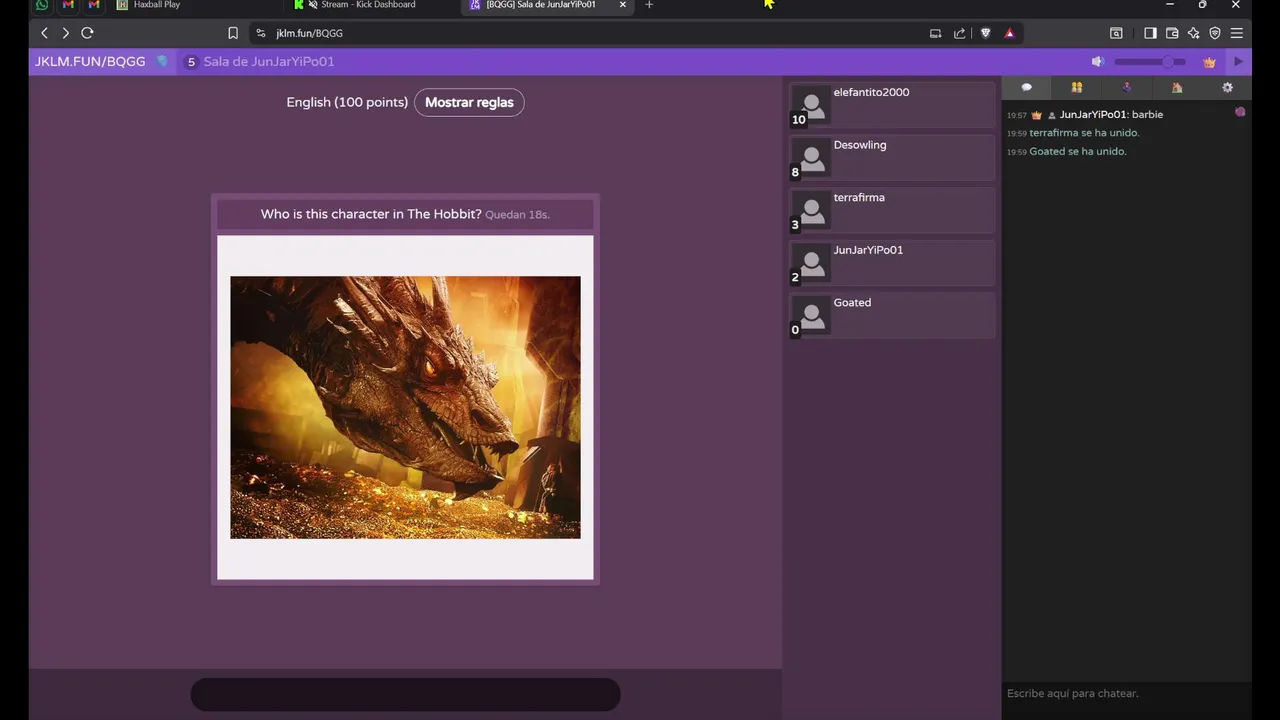Reload the page with refresh icon
This screenshot has height=720, width=1280.
(87, 33)
